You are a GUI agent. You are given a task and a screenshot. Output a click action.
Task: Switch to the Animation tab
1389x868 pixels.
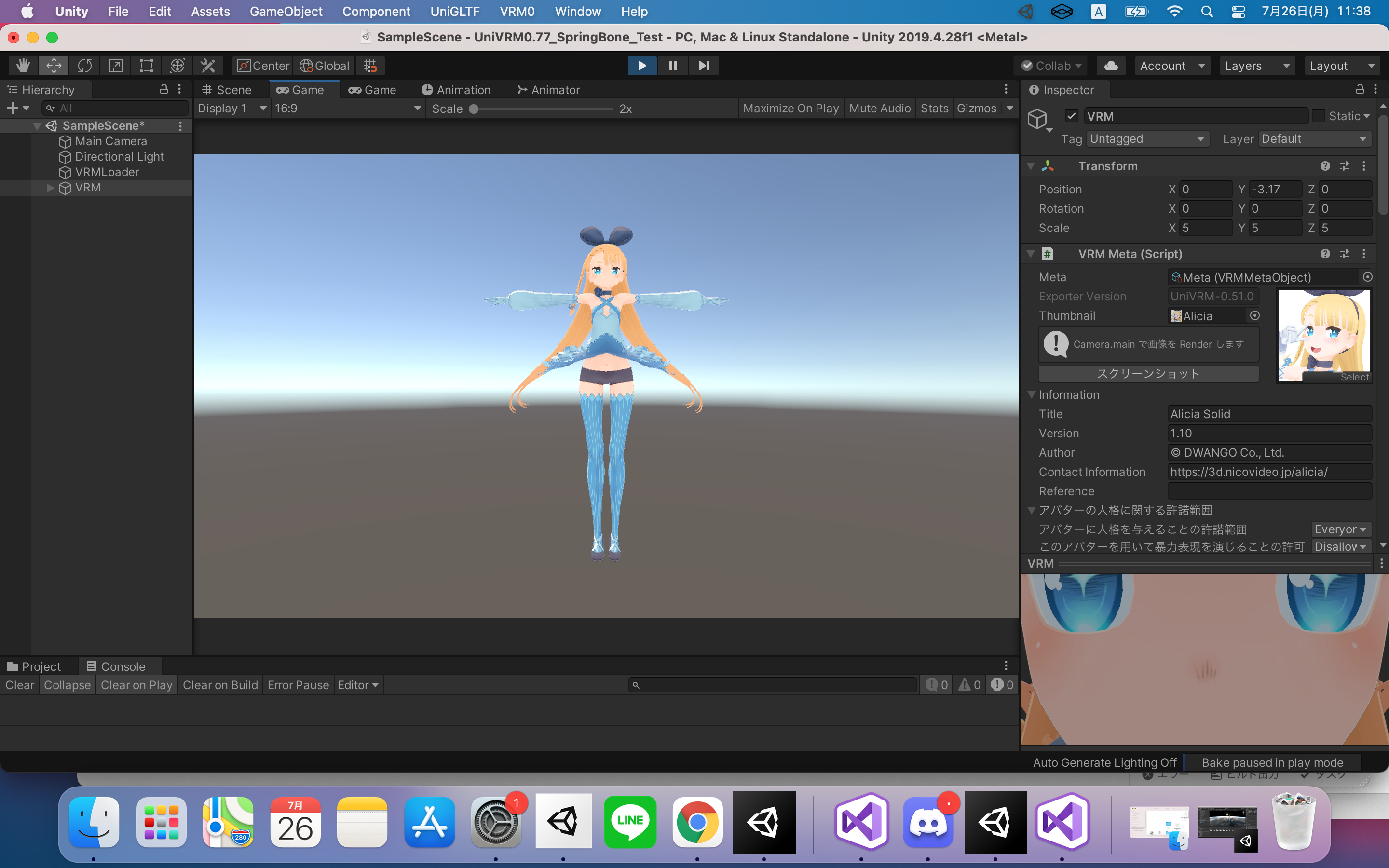456,90
